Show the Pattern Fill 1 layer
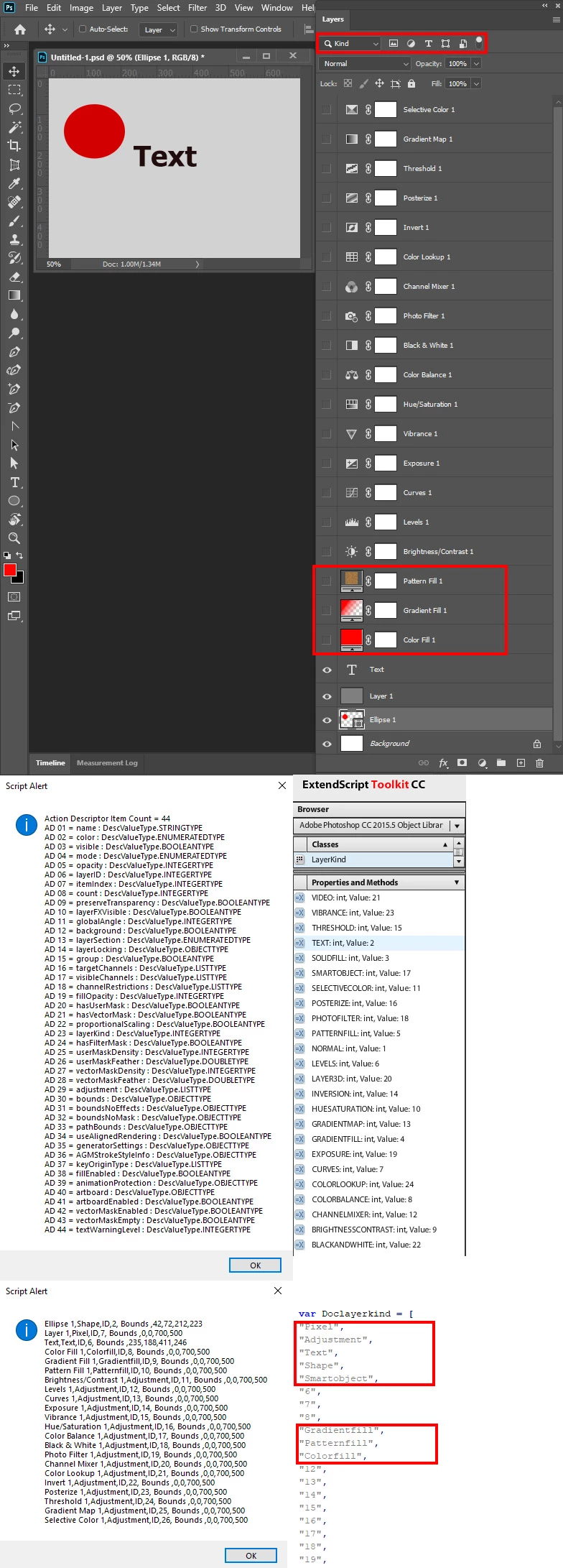The image size is (563, 1568). click(327, 581)
